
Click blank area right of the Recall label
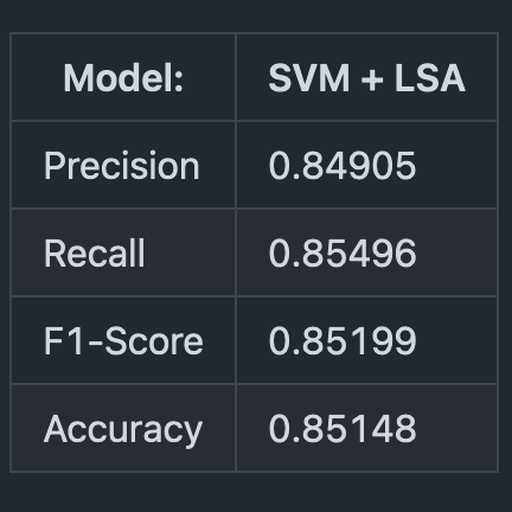click(190, 253)
